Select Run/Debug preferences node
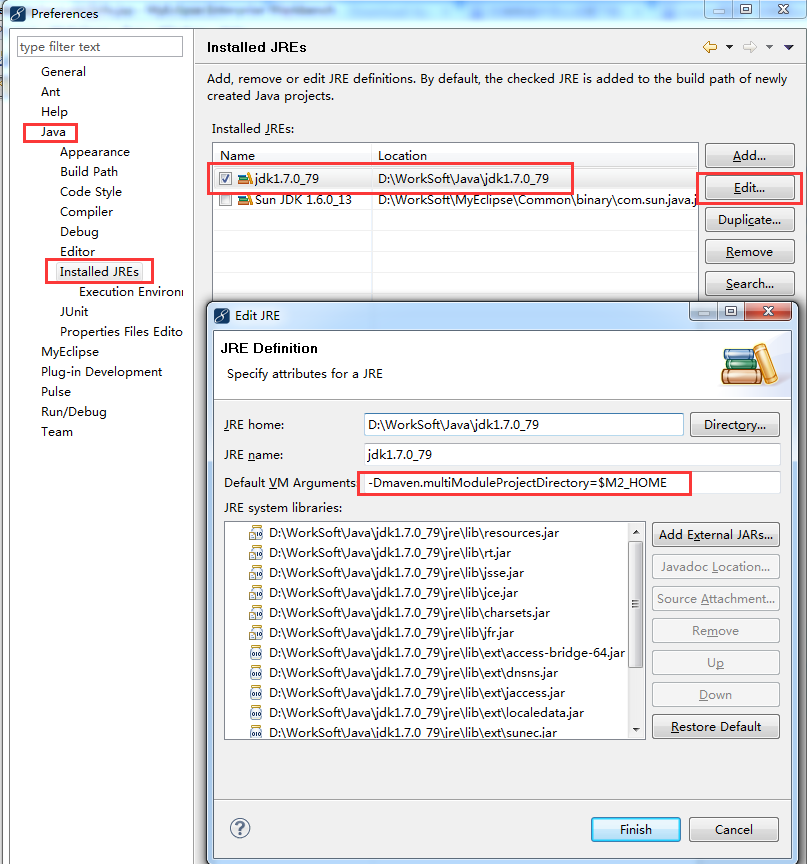This screenshot has height=864, width=807. click(x=74, y=412)
